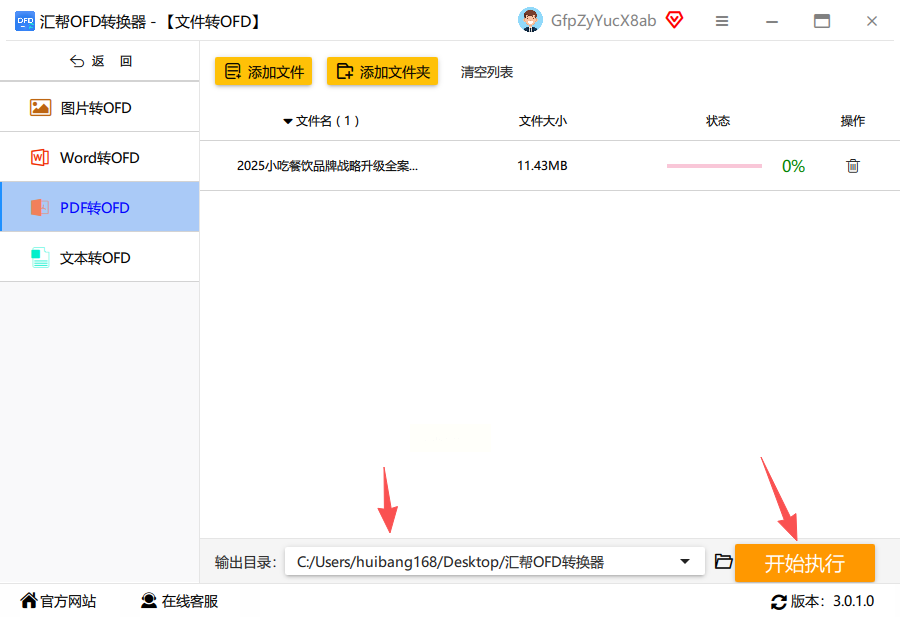Switch to 图片转OFD mode

coord(100,107)
